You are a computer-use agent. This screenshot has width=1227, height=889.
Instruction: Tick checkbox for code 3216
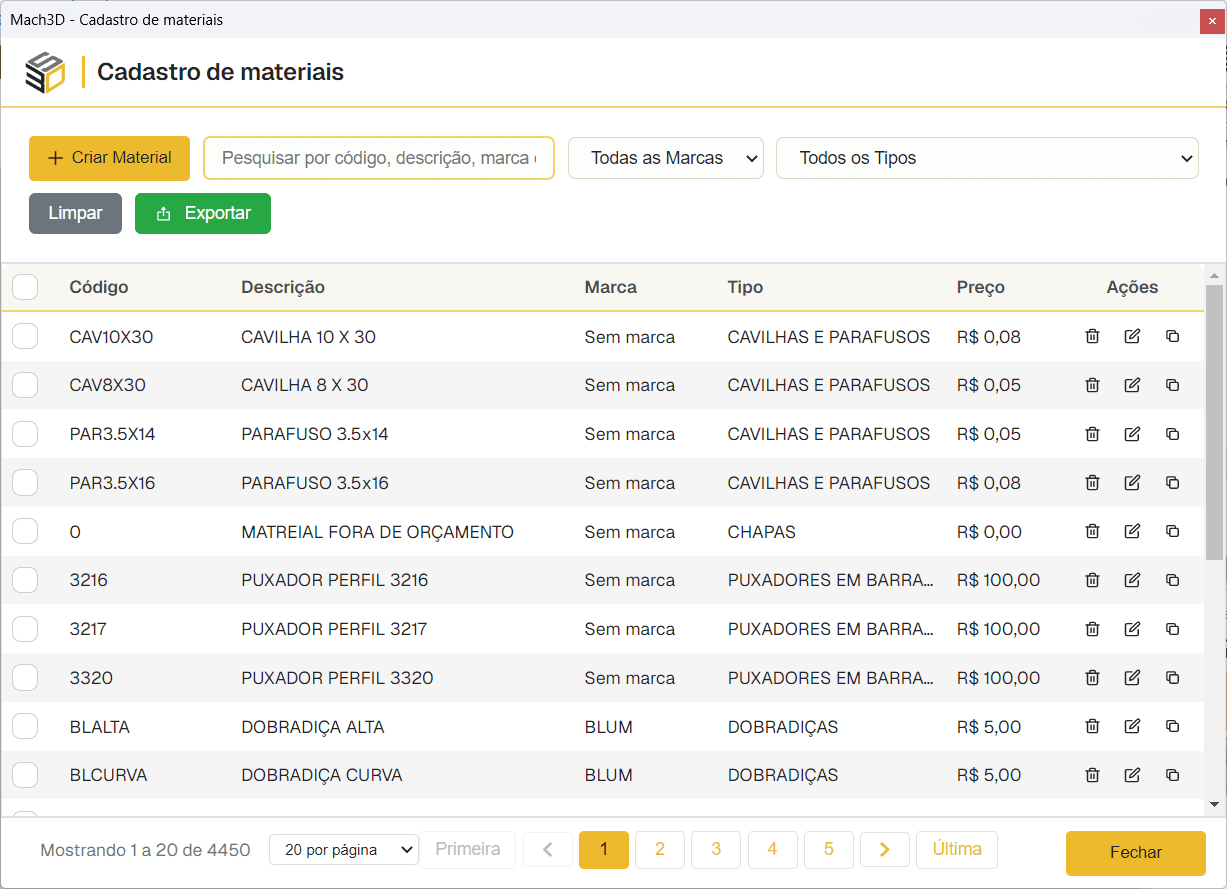[25, 580]
